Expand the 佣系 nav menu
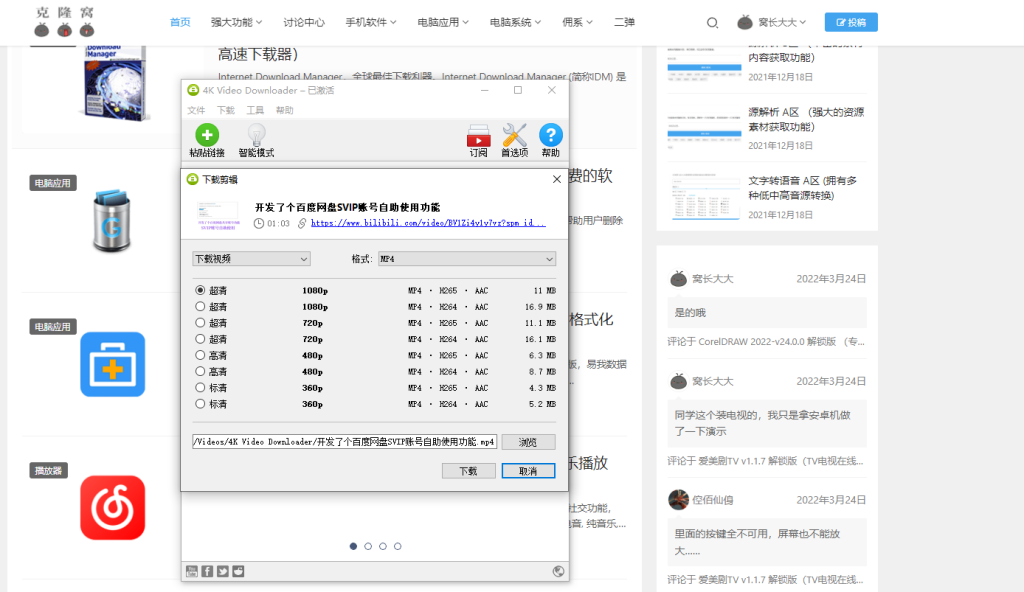This screenshot has width=1024, height=592. coord(577,22)
